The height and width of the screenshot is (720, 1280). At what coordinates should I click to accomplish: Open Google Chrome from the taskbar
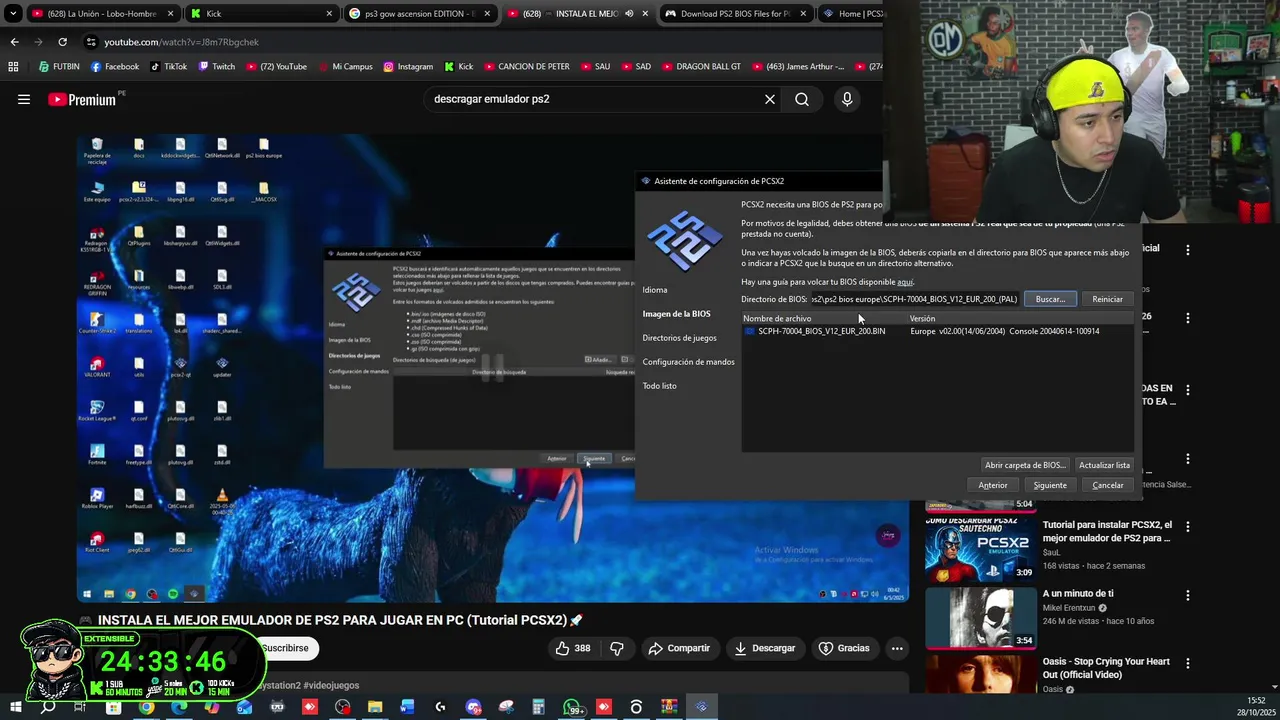point(147,707)
